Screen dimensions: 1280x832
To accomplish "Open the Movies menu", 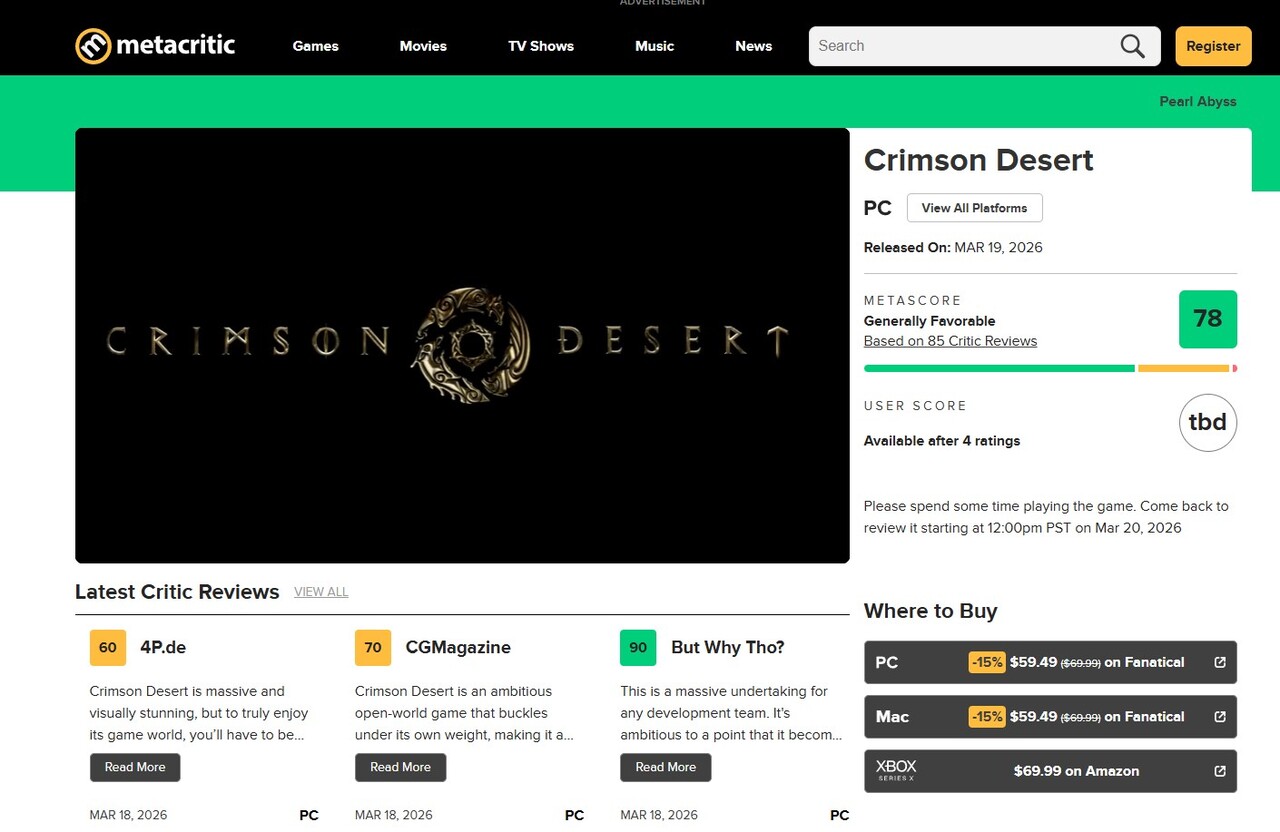I will tap(423, 46).
